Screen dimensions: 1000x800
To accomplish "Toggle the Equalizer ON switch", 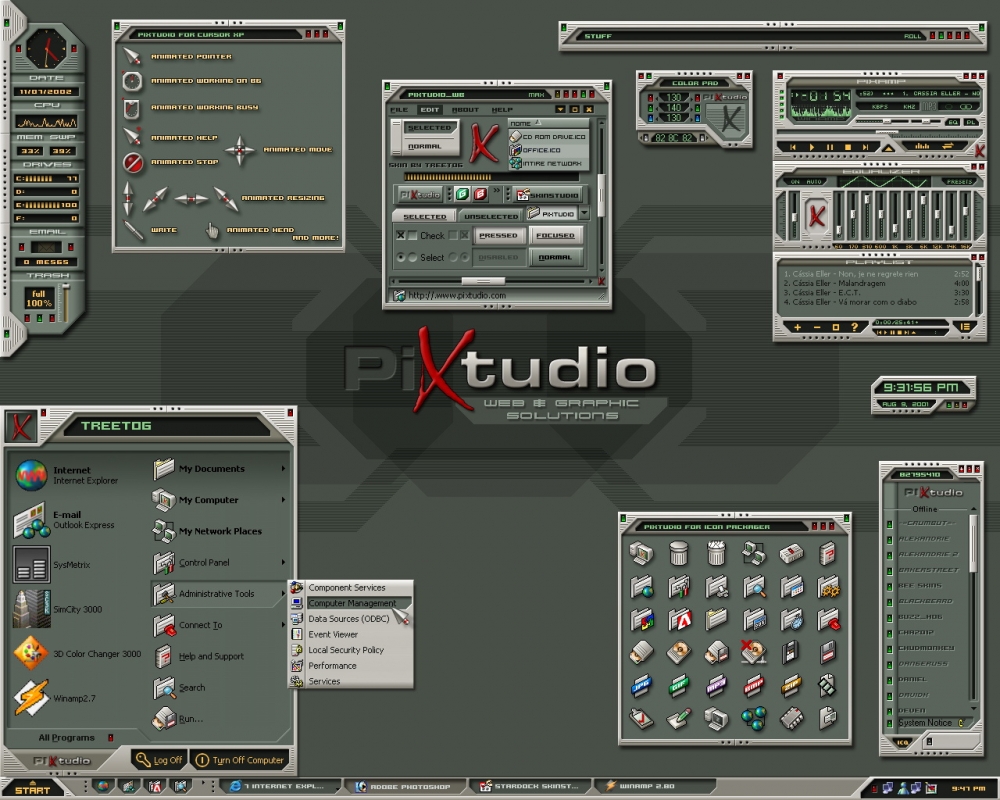I will [x=795, y=182].
